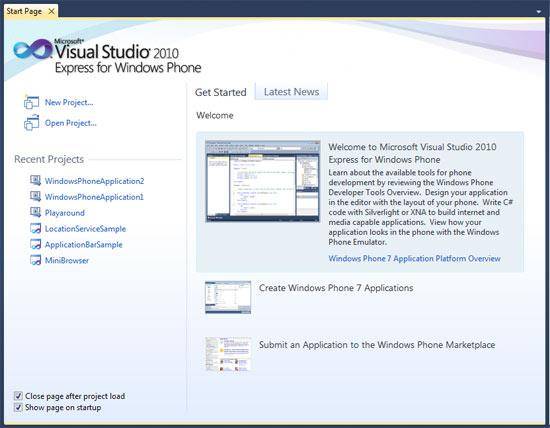Click the Playaround project icon

[35, 212]
